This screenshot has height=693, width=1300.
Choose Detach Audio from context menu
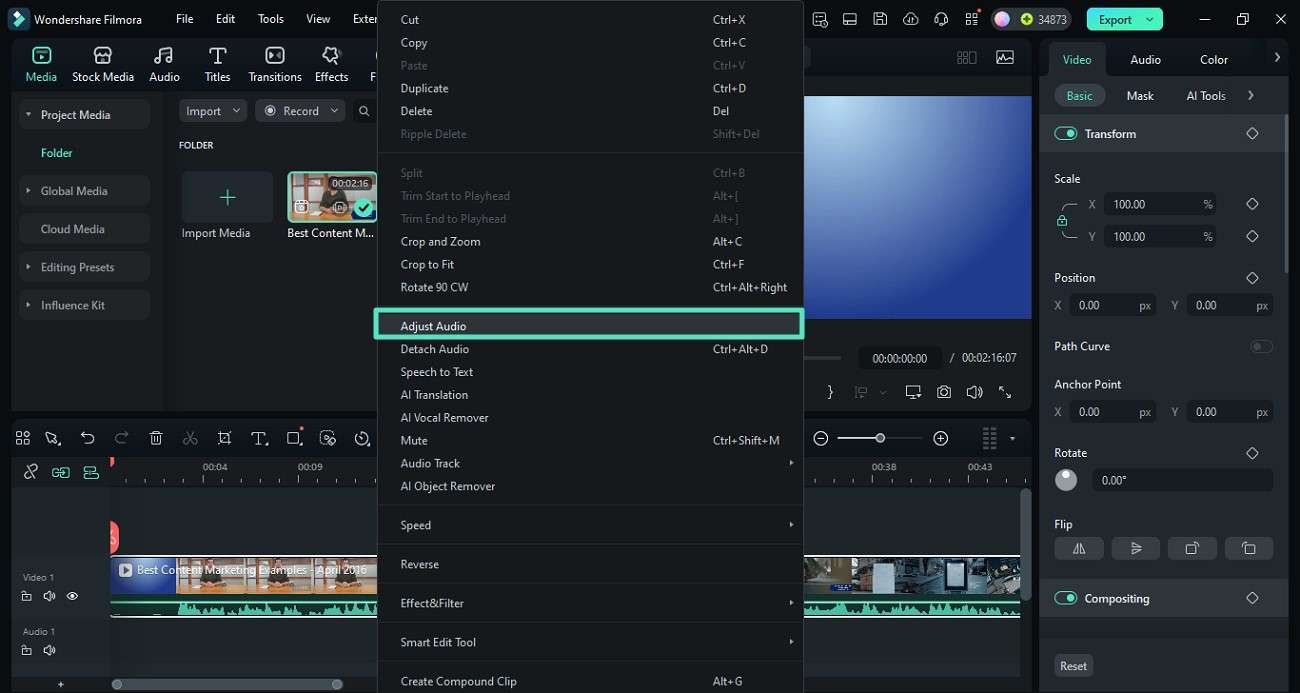589,349
